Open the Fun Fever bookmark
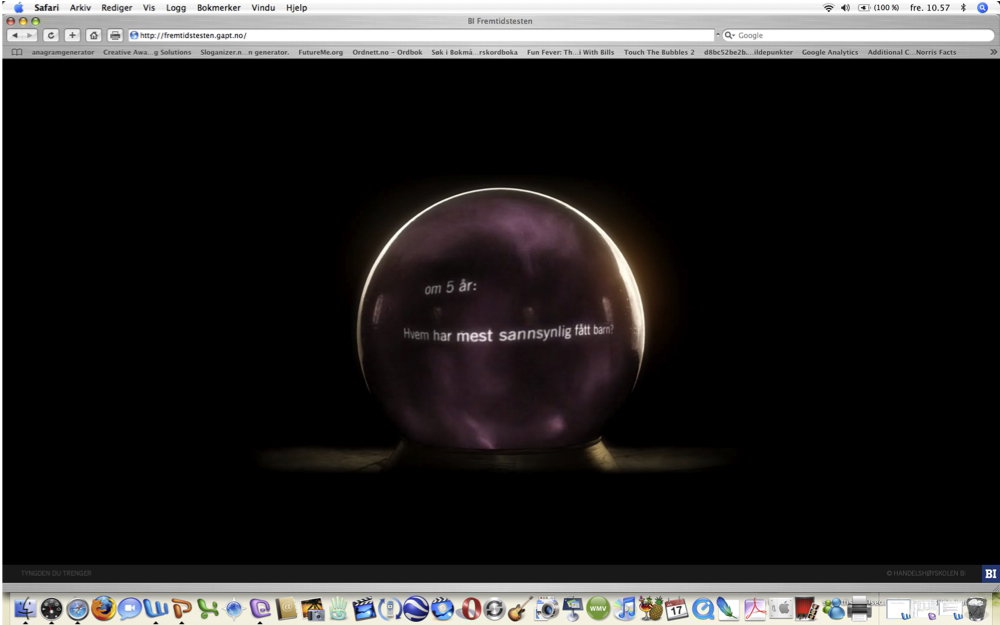 570,52
